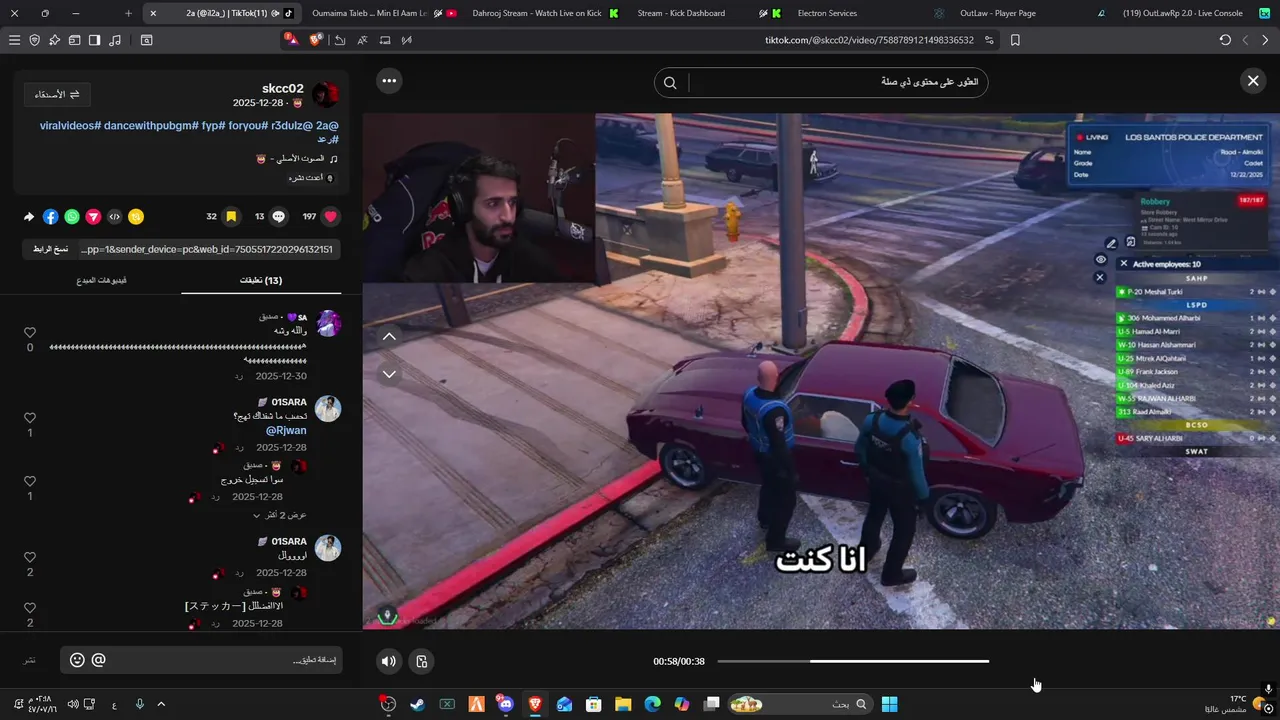
Task: Click the add comment text field
Action: 225,660
